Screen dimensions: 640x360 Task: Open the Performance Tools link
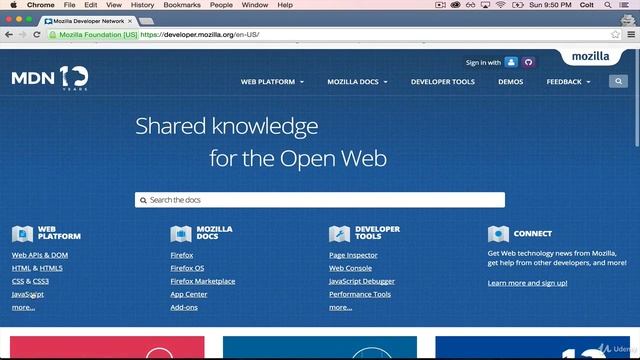pyautogui.click(x=360, y=294)
